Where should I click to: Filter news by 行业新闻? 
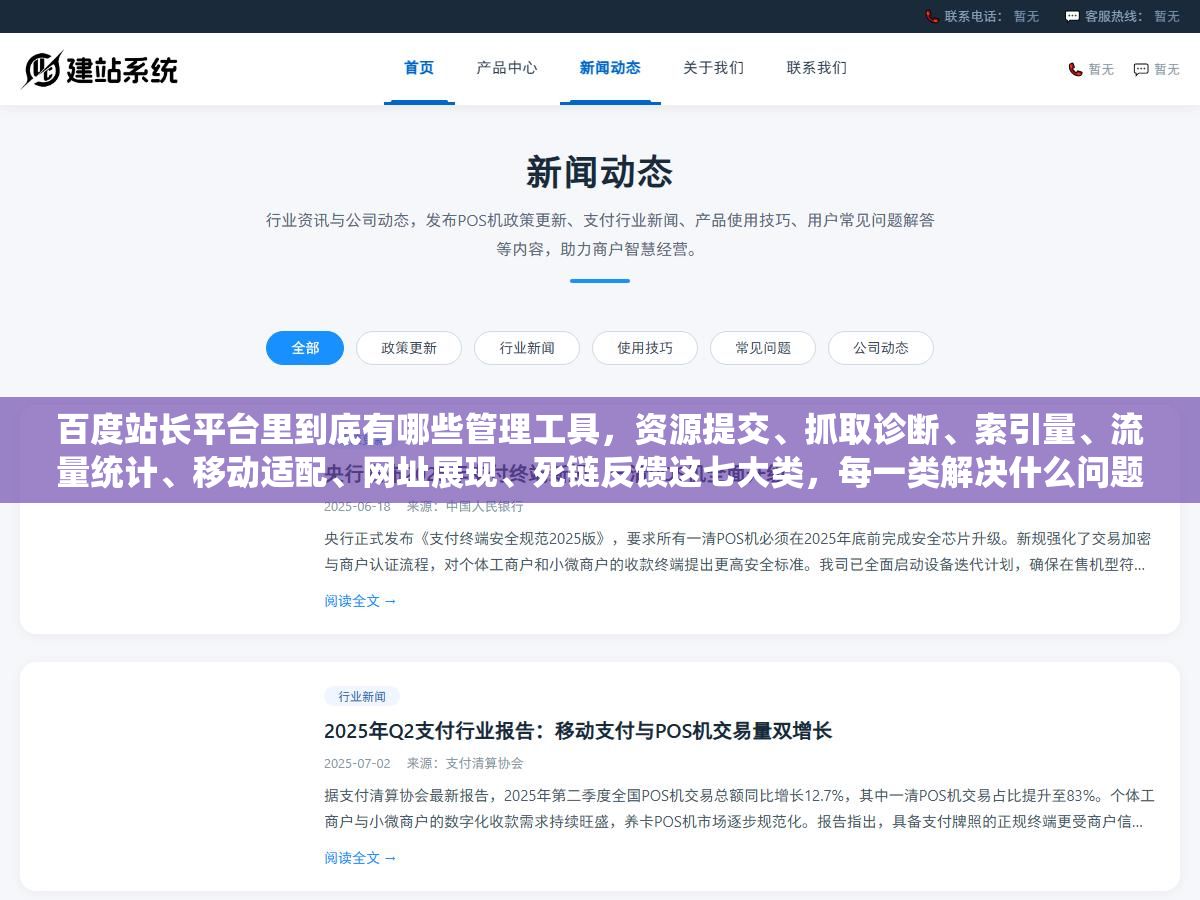pos(527,348)
